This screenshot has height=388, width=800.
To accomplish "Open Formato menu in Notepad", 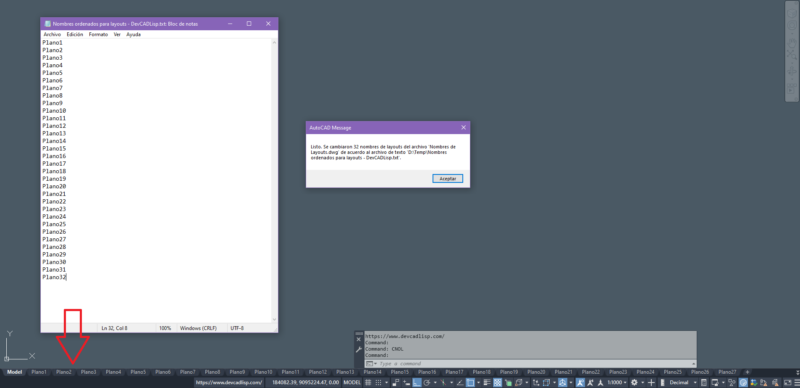I will tap(98, 35).
